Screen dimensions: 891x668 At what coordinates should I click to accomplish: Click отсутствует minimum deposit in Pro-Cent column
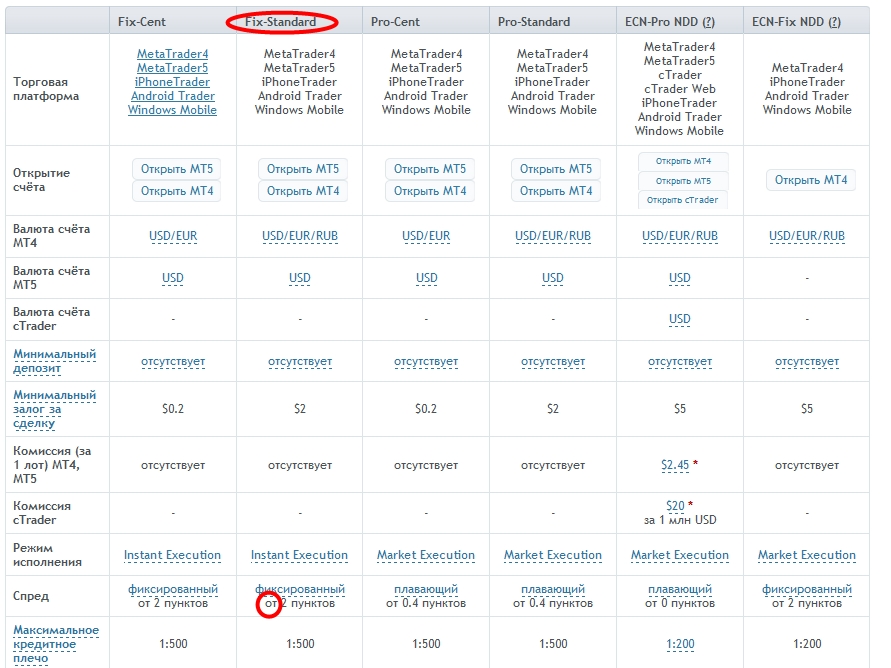[426, 362]
